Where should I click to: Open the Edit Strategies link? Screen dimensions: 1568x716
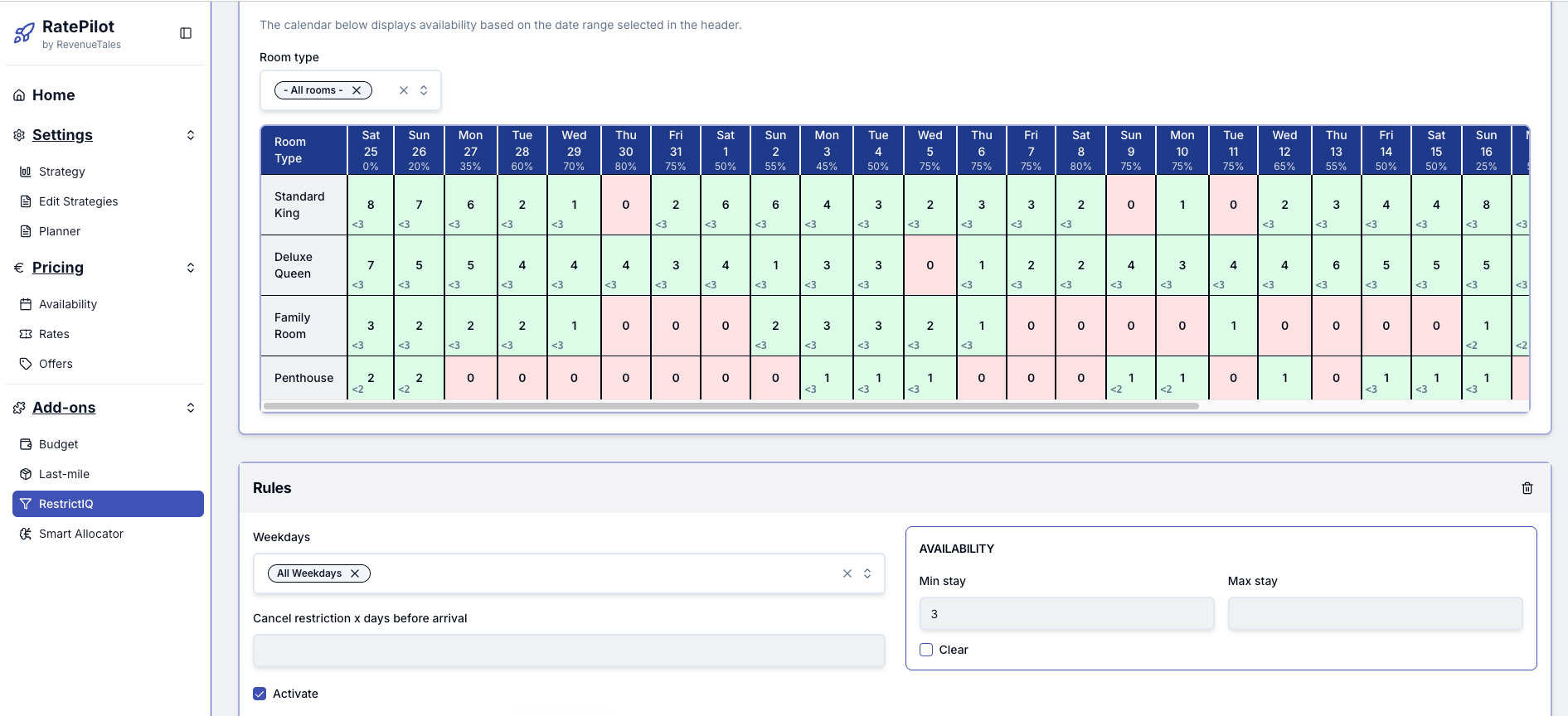[78, 201]
